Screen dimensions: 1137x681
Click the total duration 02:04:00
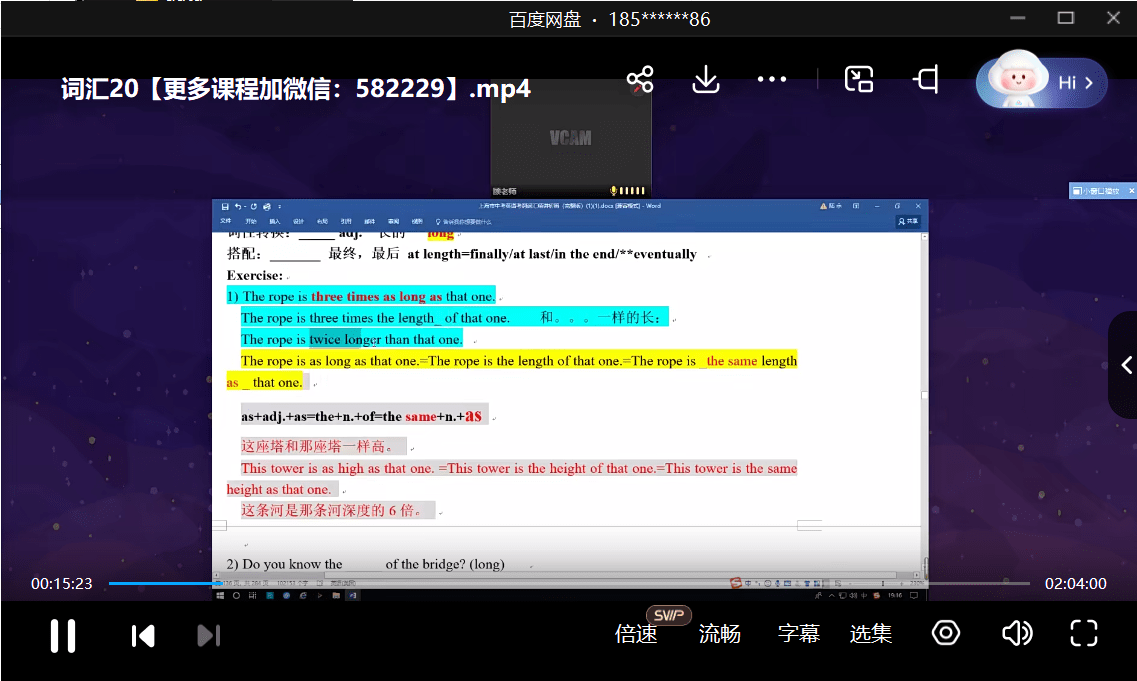coord(1075,584)
